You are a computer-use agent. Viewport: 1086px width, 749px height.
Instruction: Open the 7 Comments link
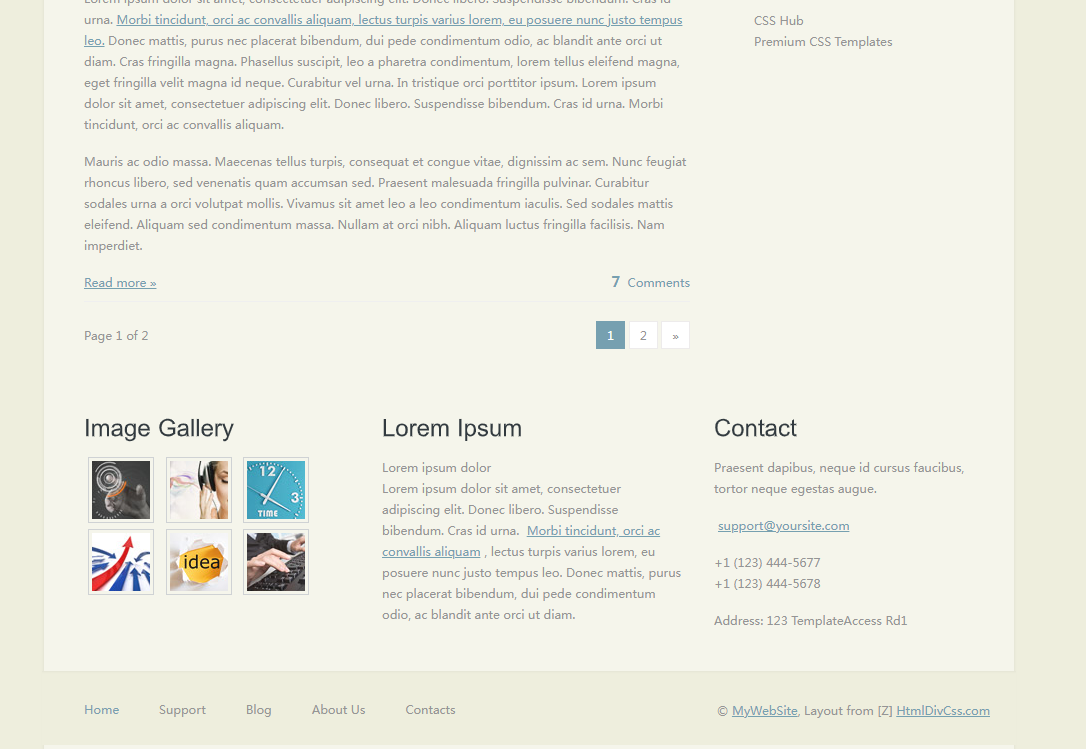(x=651, y=283)
